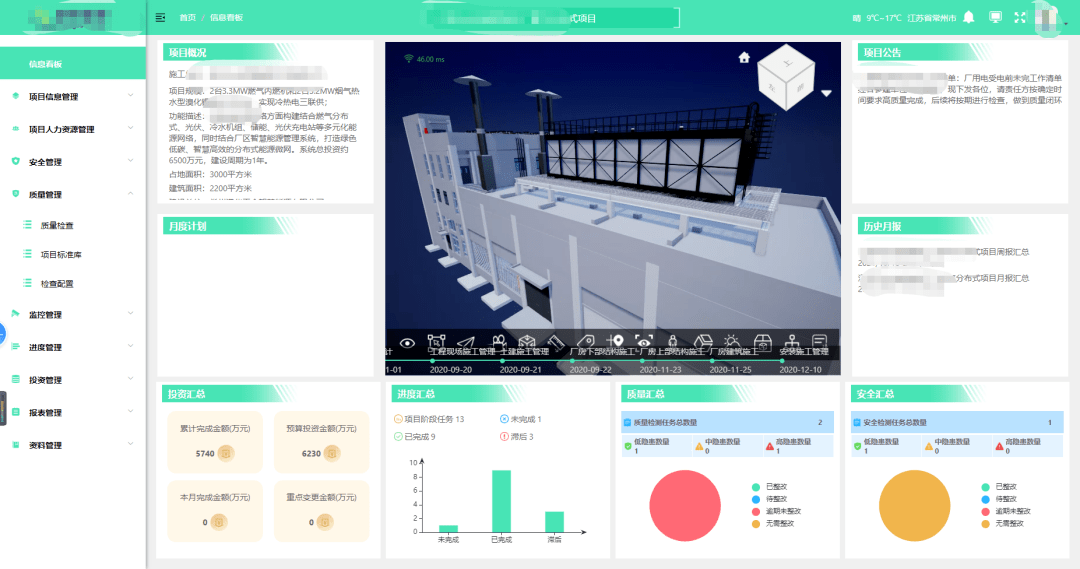The image size is (1080, 569).
Task: Expand 报表管理 menu
Action: coord(73,413)
